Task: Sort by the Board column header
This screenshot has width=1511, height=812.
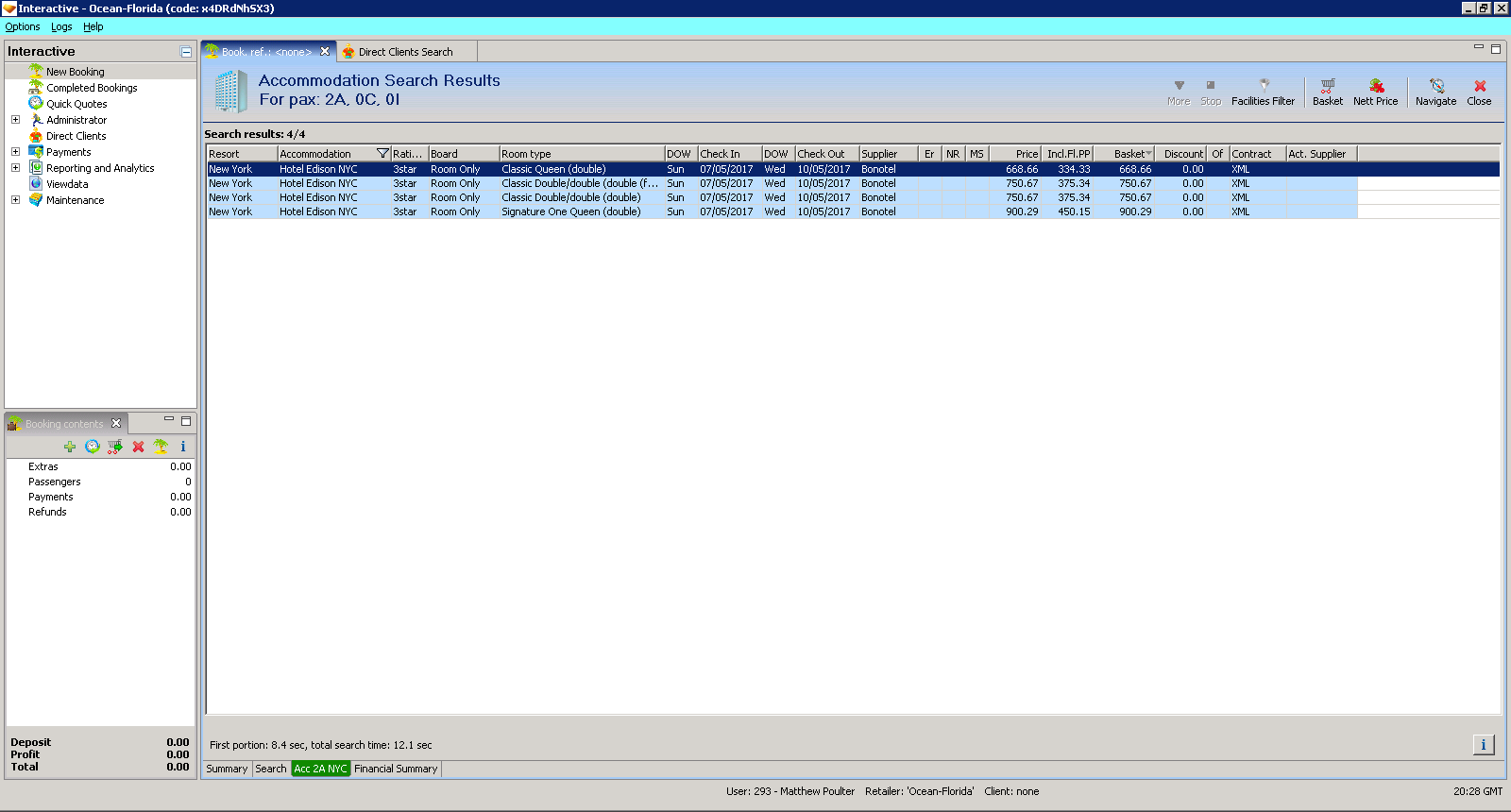Action: [x=464, y=154]
